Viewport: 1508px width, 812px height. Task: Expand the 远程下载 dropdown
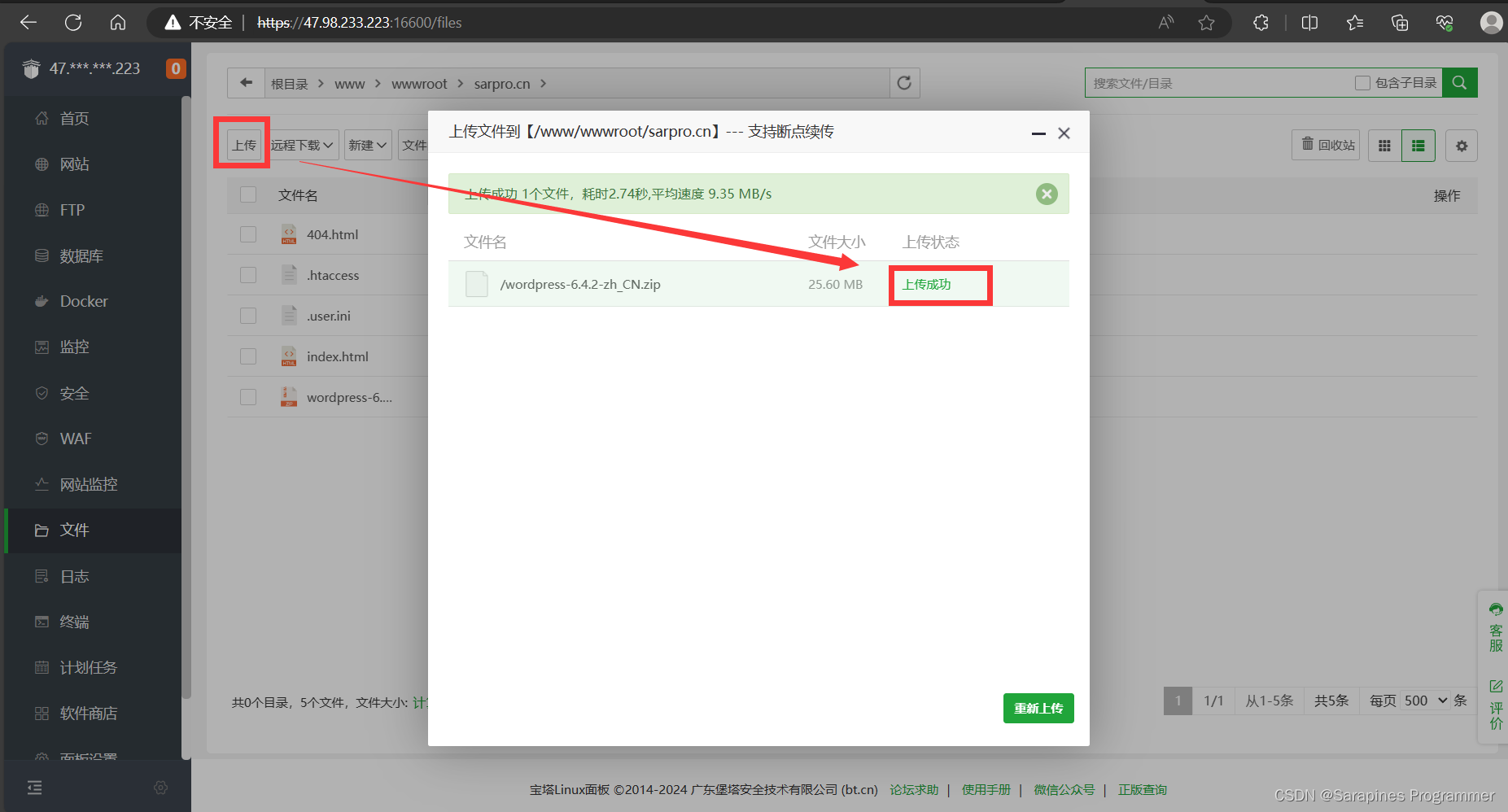tap(302, 145)
